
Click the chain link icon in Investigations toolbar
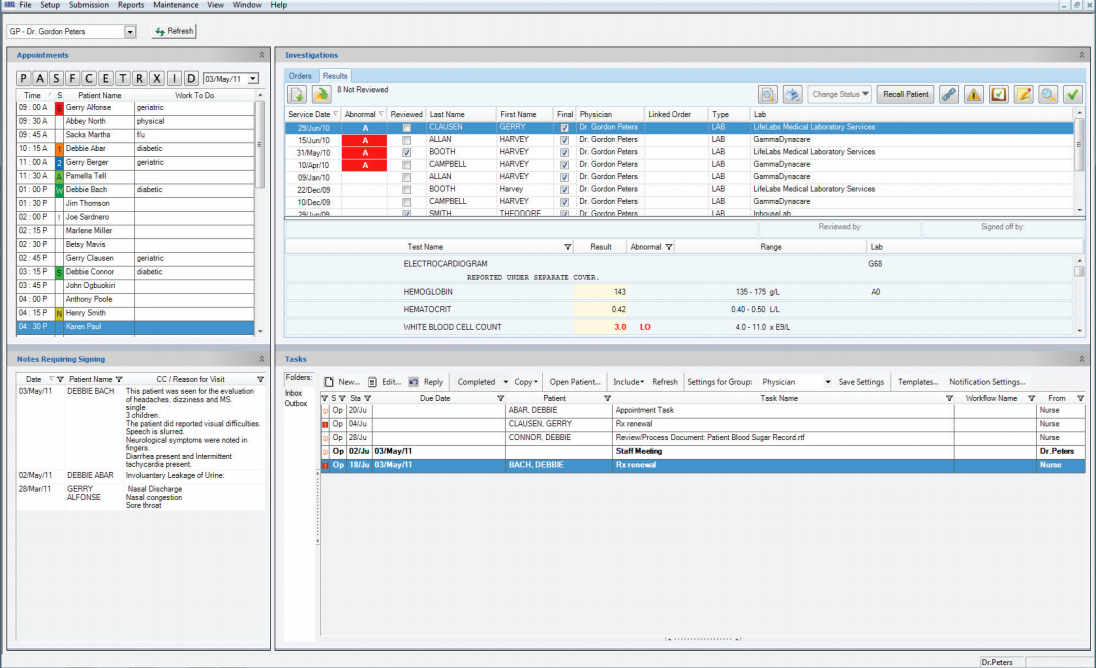(949, 94)
